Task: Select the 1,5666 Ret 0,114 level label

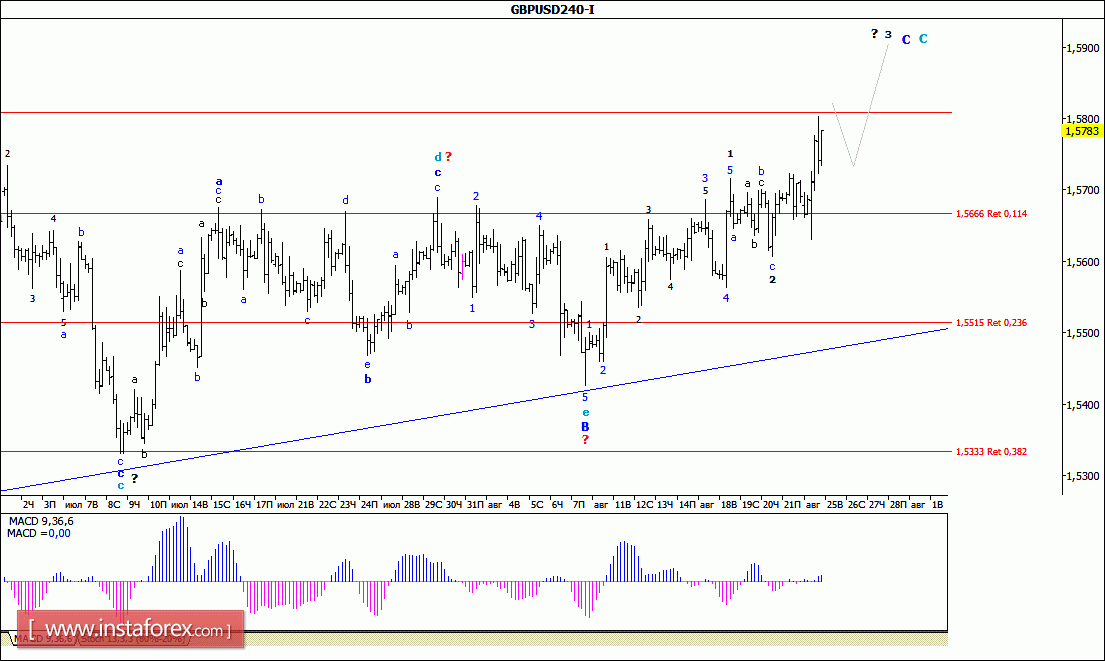Action: [x=991, y=214]
